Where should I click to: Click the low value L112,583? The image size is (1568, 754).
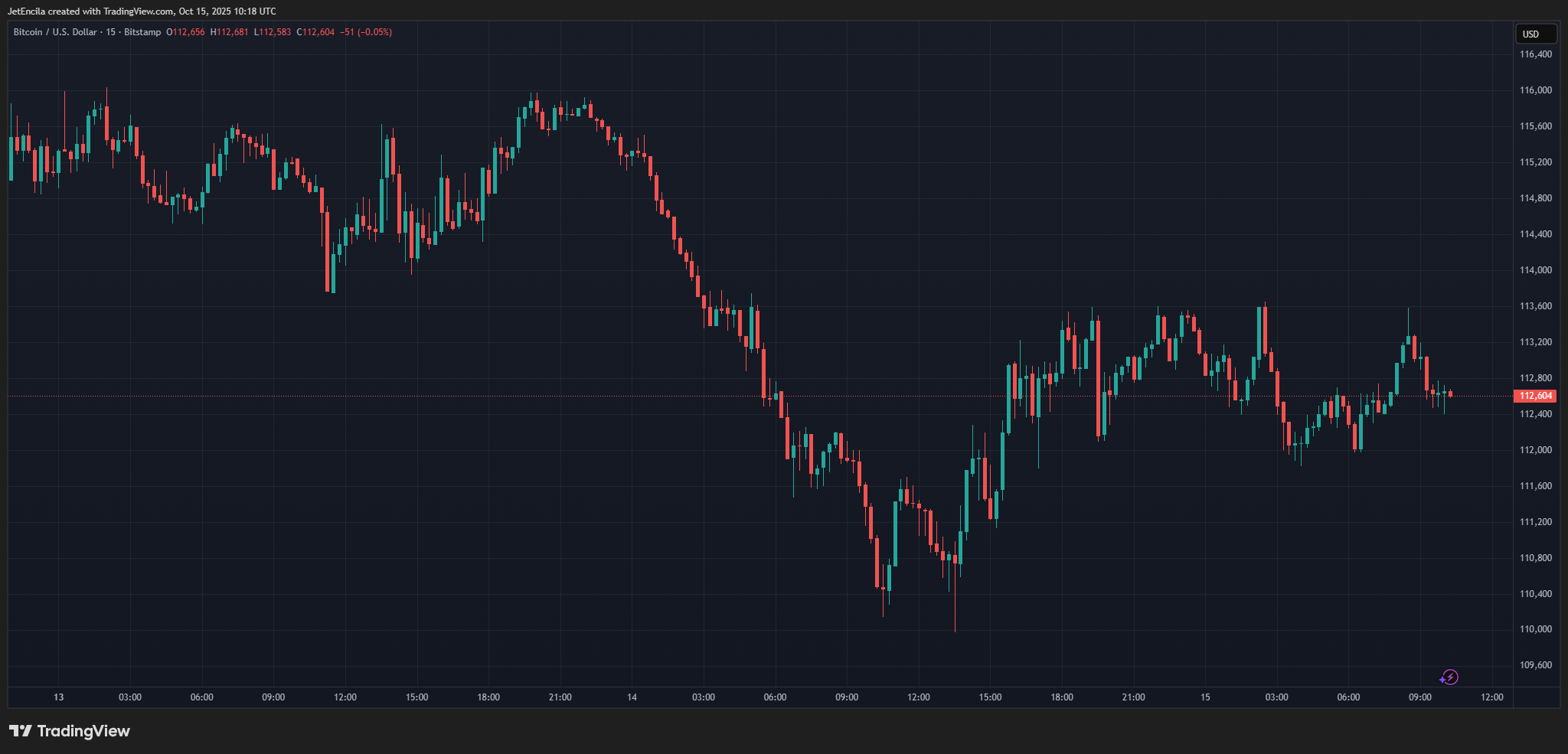click(273, 32)
